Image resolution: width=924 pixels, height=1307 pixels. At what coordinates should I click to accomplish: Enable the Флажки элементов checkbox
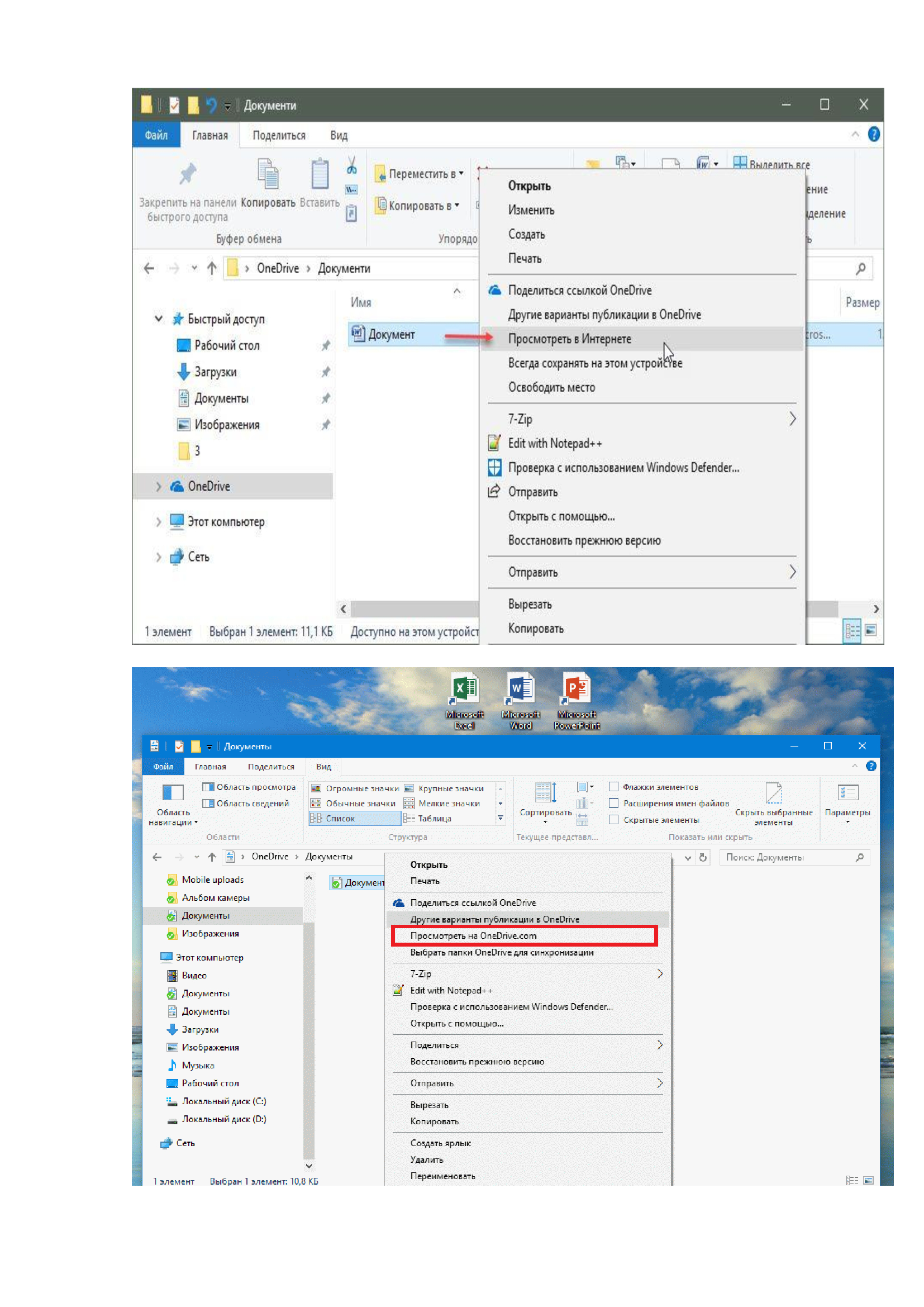614,787
